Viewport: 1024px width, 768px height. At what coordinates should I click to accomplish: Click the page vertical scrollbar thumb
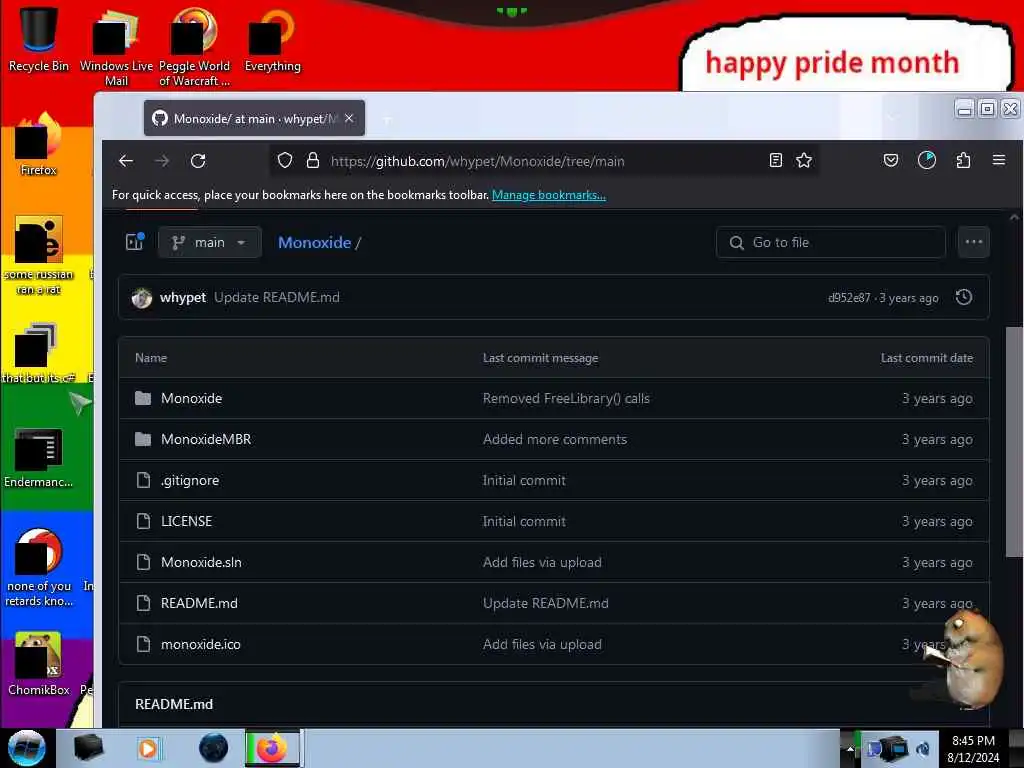click(x=1014, y=442)
